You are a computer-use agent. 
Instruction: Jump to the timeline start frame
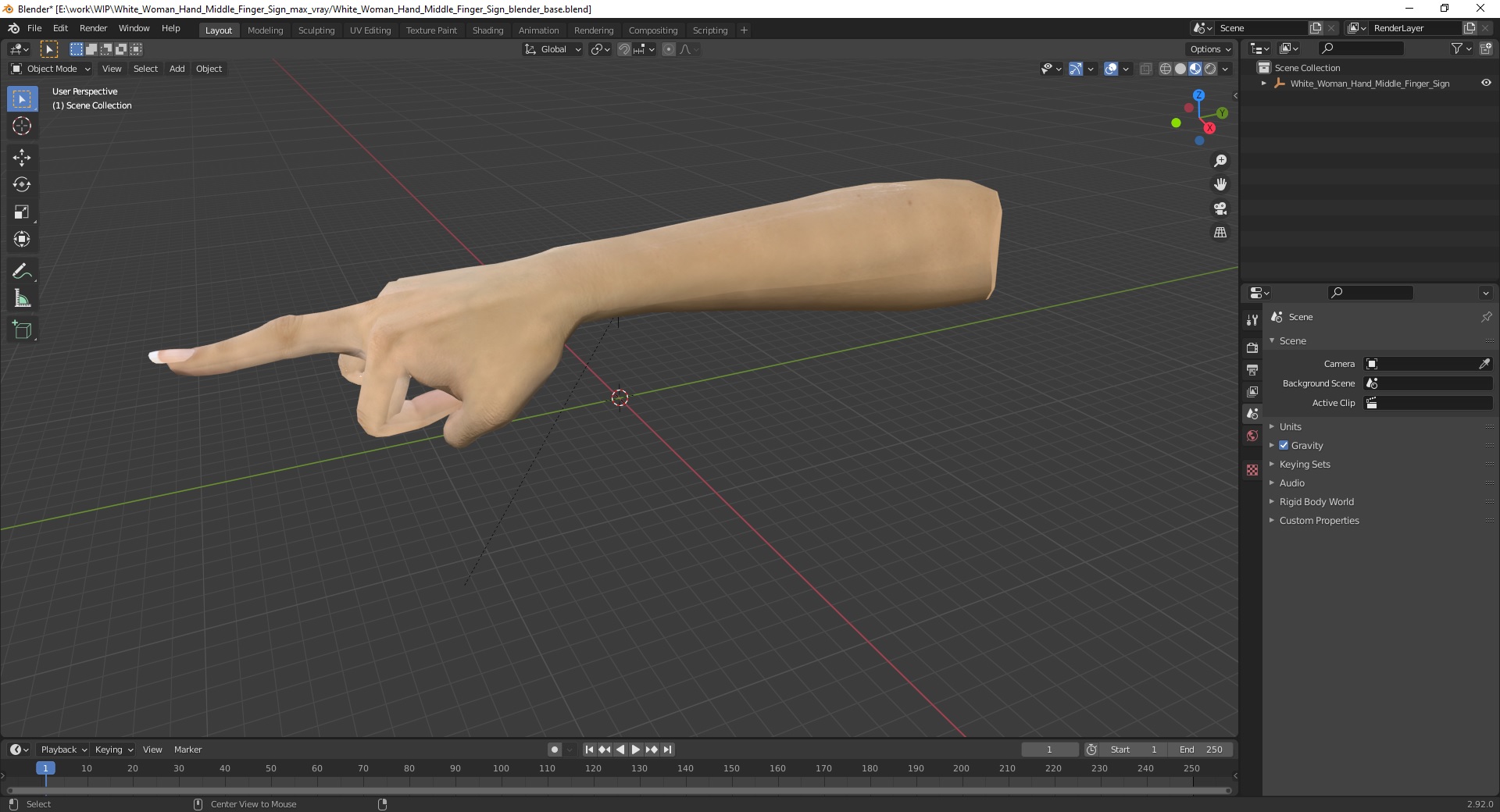589,750
